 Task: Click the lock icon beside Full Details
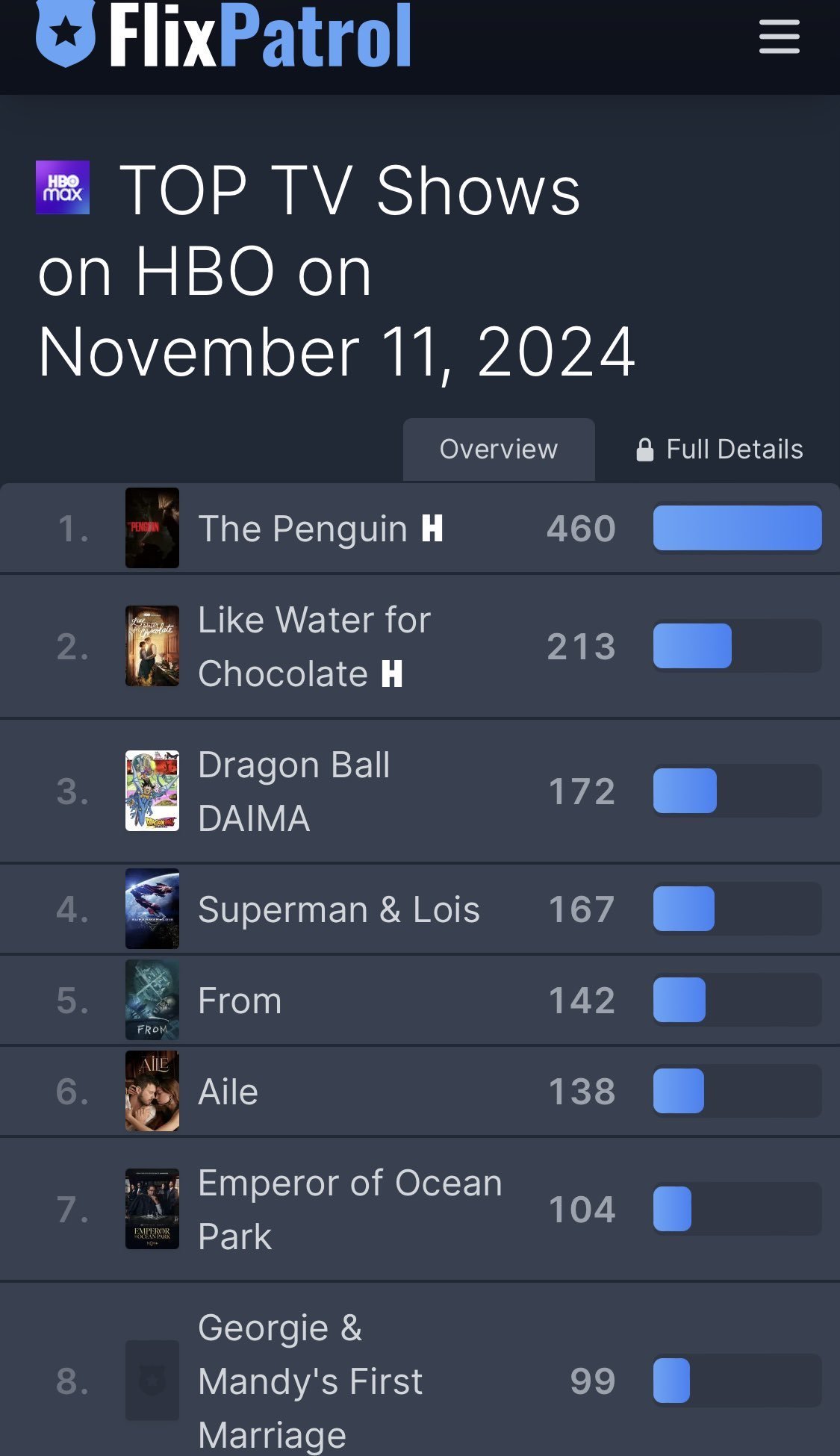point(644,449)
